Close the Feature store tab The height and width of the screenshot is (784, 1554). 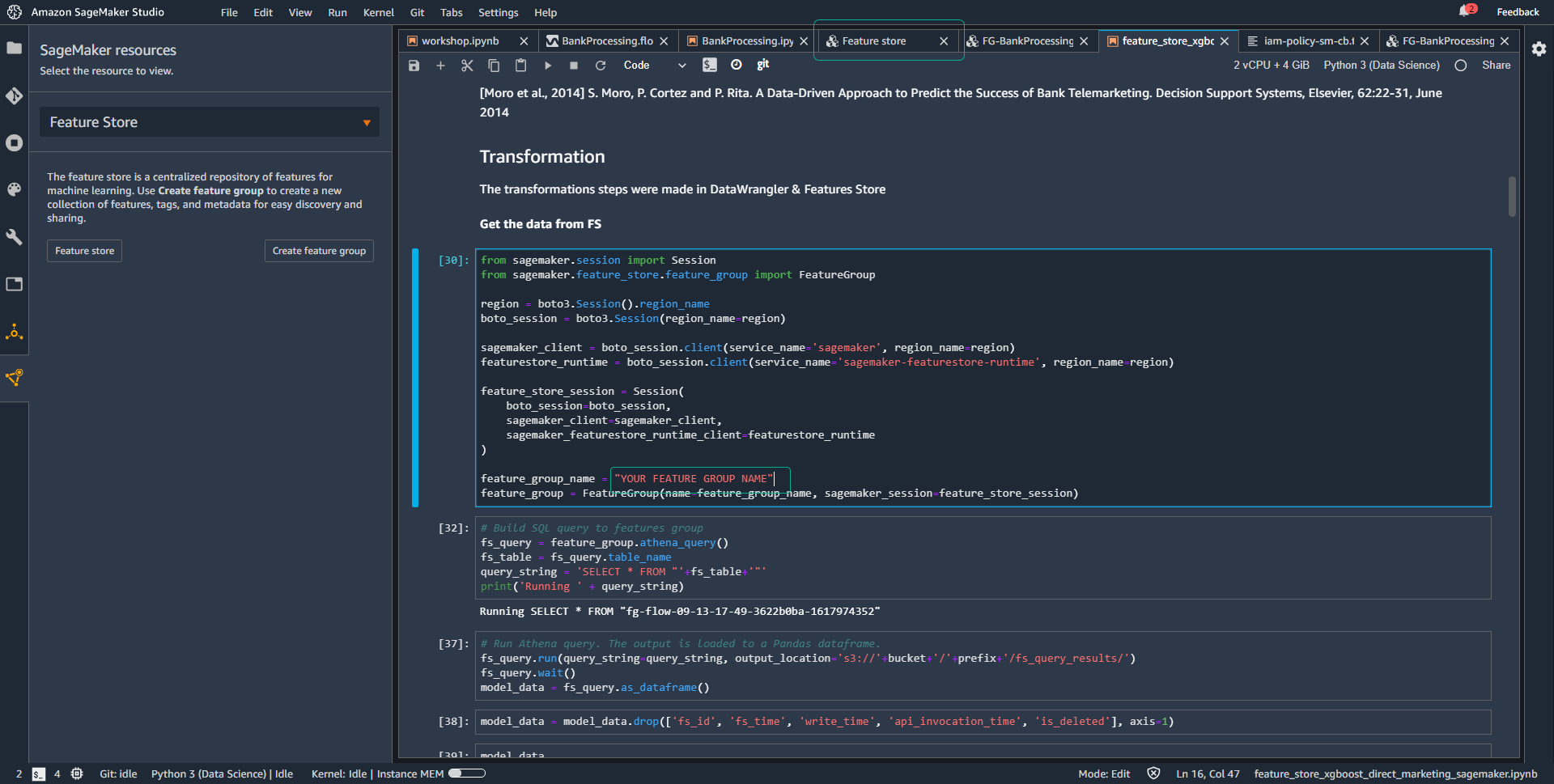tap(944, 41)
